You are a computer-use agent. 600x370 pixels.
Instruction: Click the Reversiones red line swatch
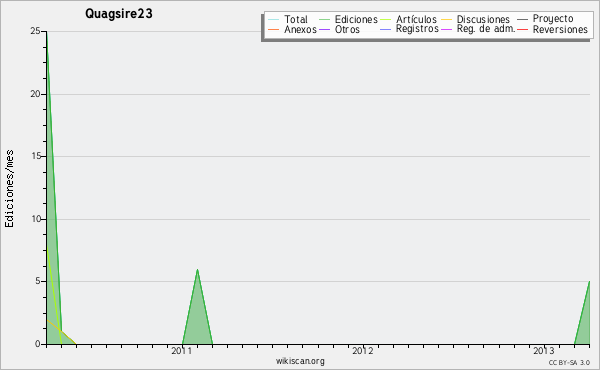coord(523,29)
